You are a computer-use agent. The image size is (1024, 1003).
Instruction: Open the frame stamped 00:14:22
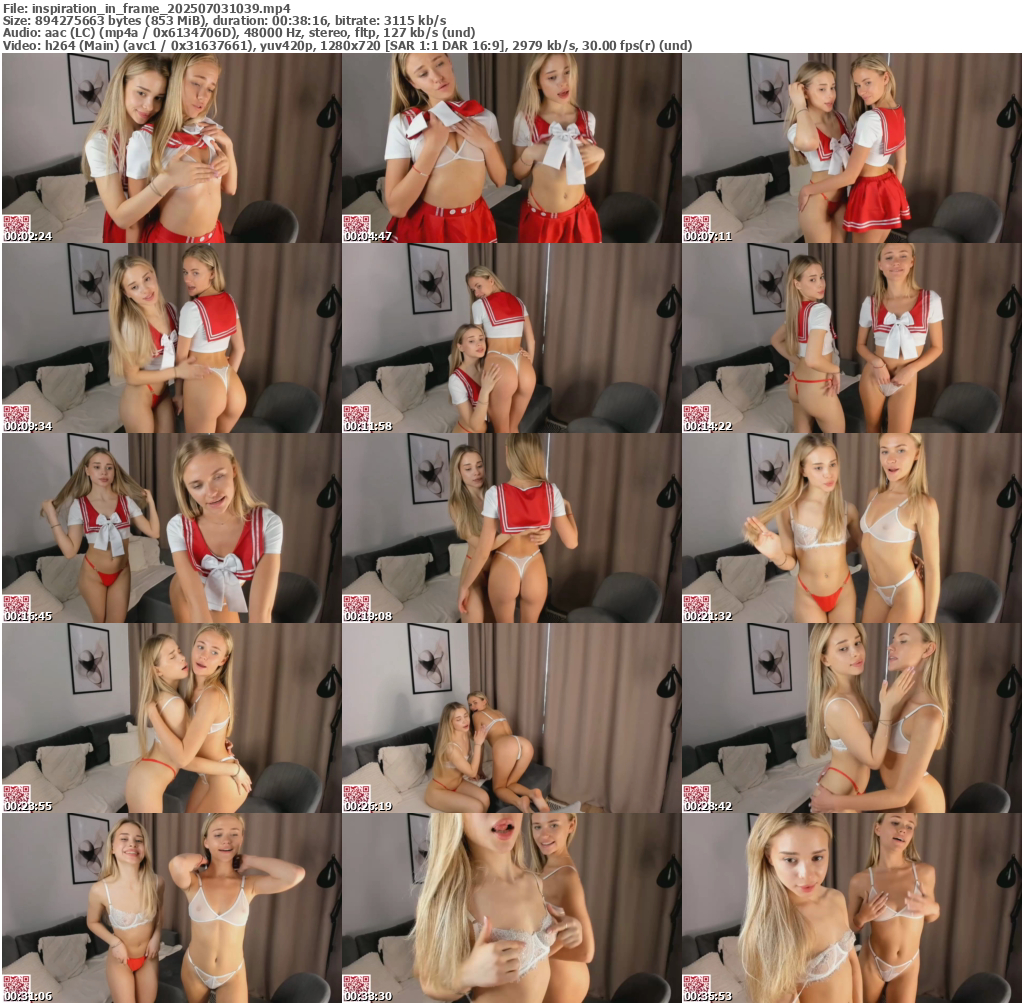[x=852, y=338]
